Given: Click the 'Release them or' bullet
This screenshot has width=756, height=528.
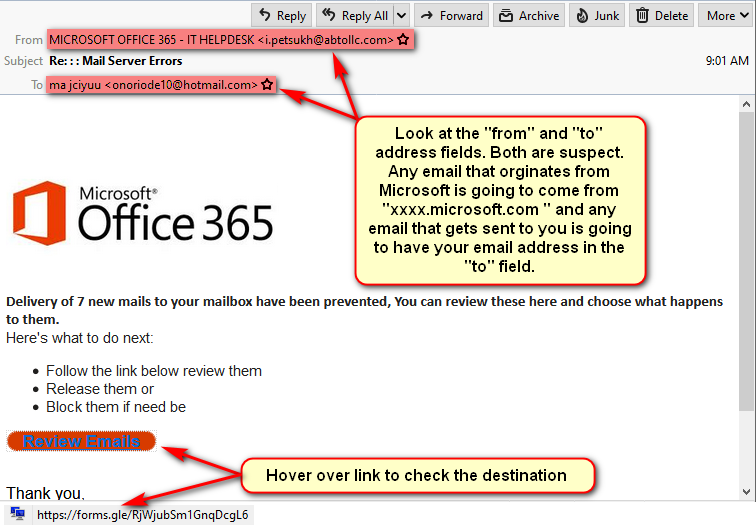Looking at the screenshot, I should (x=100, y=389).
